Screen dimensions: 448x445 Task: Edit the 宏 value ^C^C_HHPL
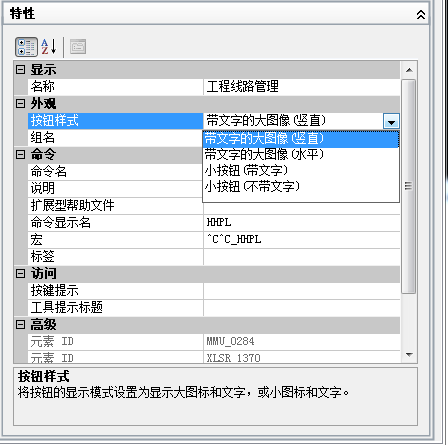coord(302,240)
